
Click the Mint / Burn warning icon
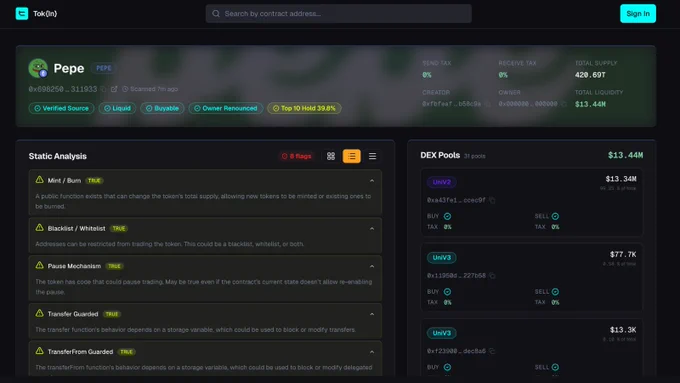point(39,180)
